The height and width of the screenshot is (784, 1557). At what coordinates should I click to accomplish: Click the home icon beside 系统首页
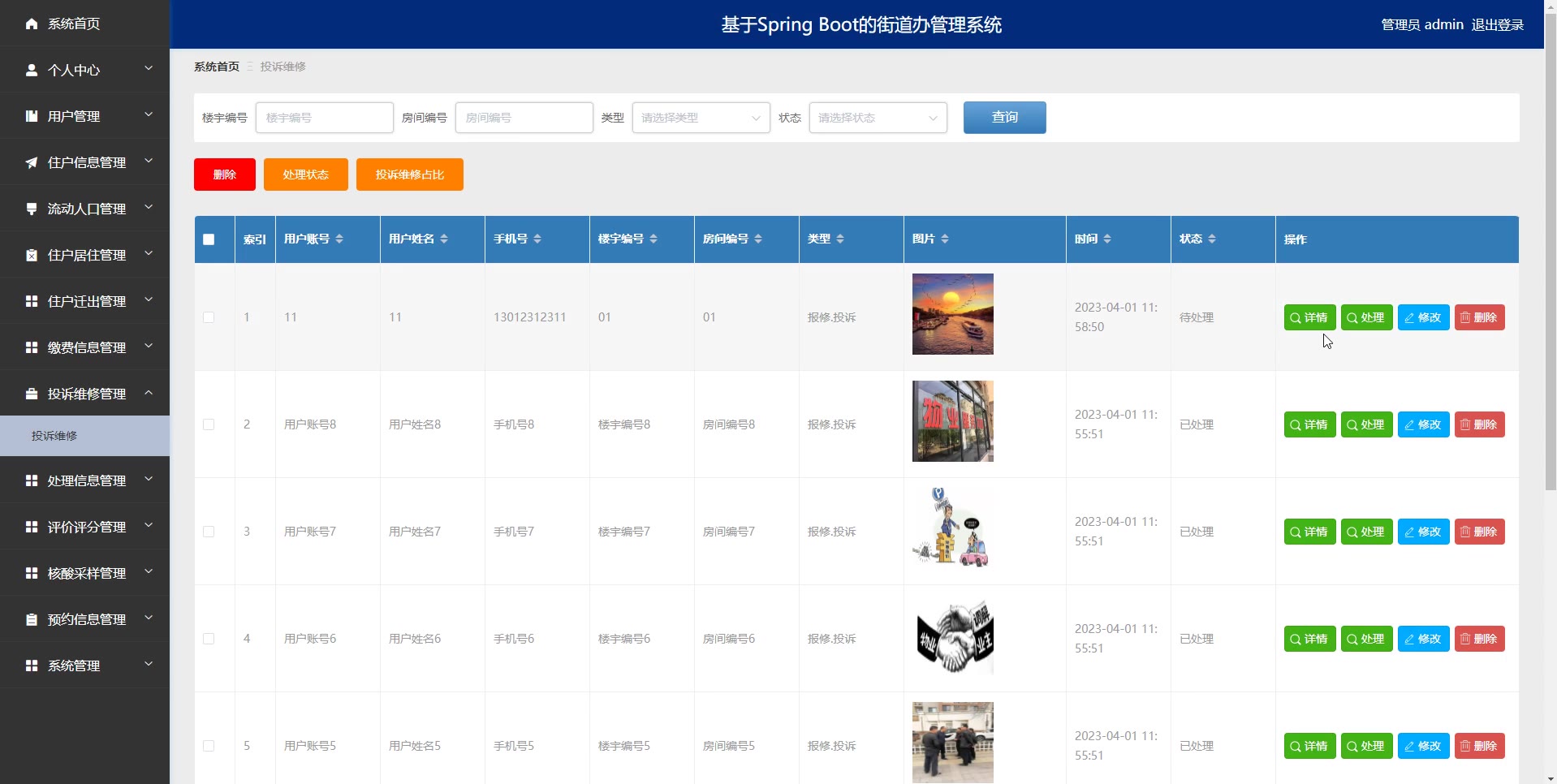click(32, 24)
